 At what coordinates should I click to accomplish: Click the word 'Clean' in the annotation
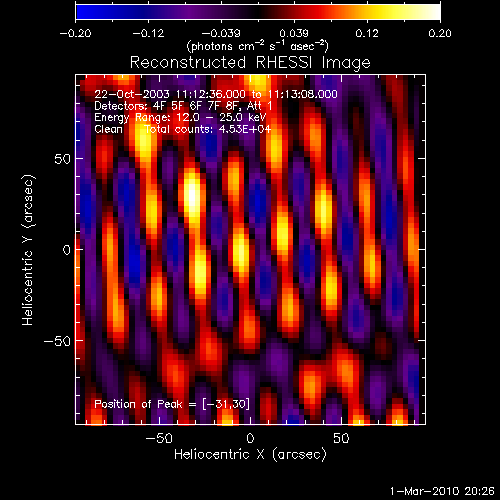point(108,129)
